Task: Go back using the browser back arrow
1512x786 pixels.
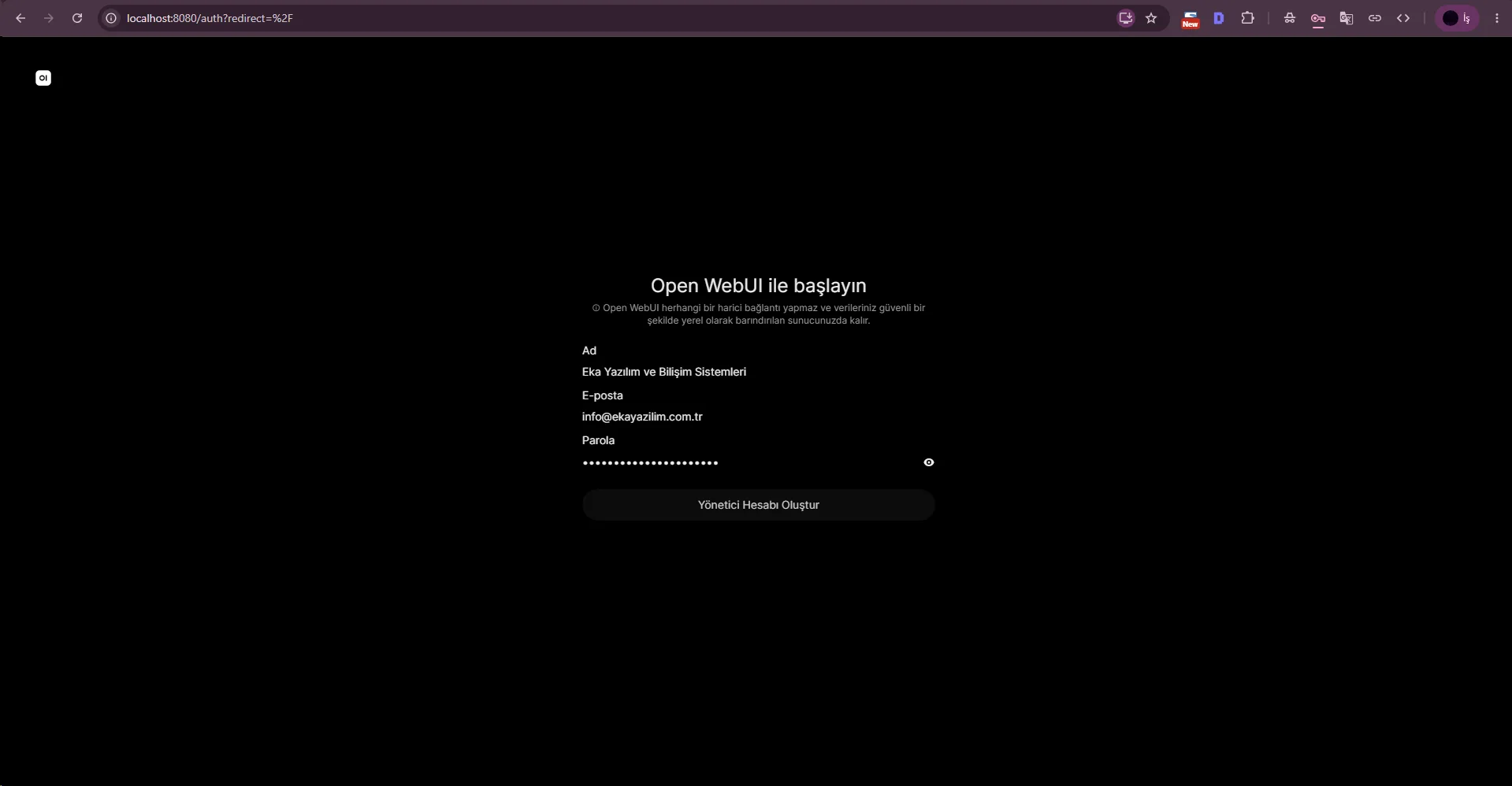Action: [20, 18]
